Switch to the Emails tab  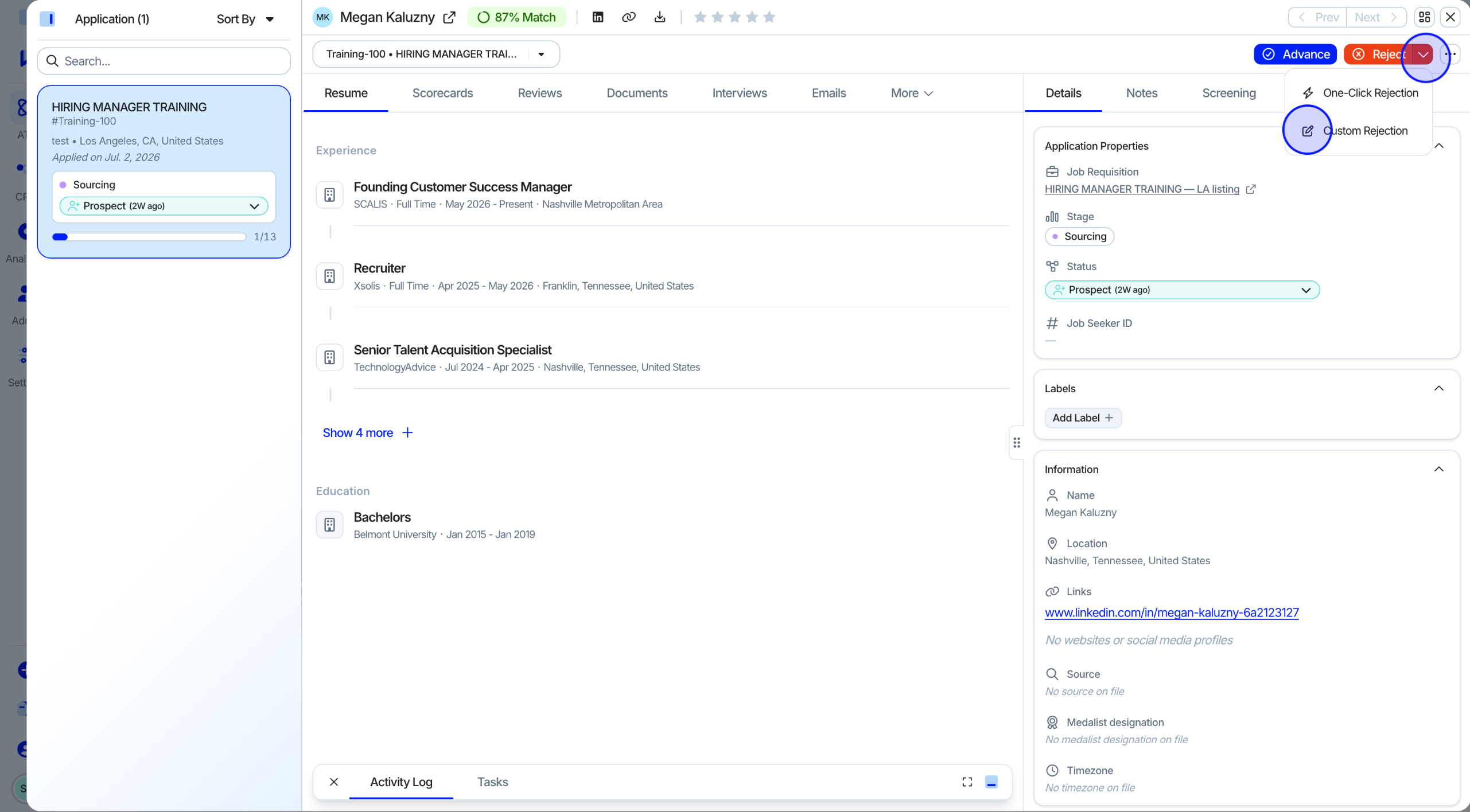click(829, 93)
